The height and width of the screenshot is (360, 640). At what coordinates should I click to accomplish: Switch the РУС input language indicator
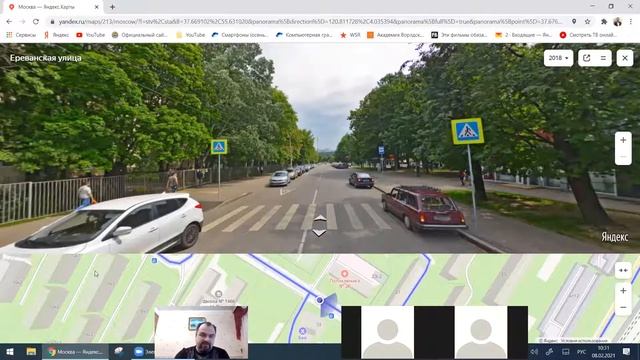pos(581,351)
